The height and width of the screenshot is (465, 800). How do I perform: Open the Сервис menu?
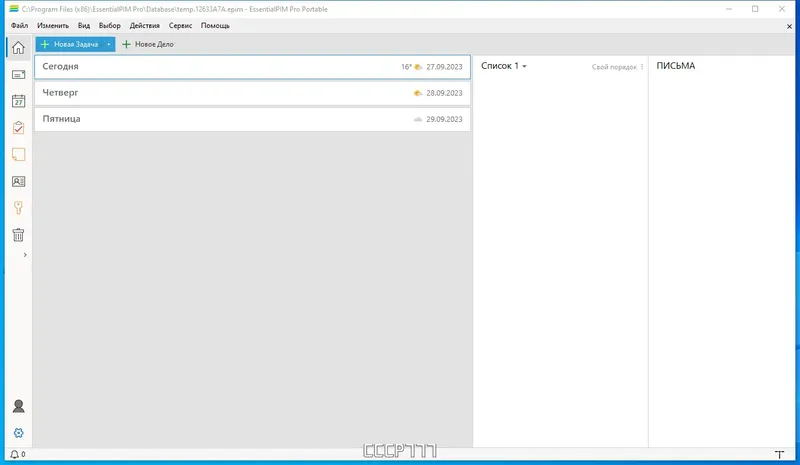coord(181,26)
